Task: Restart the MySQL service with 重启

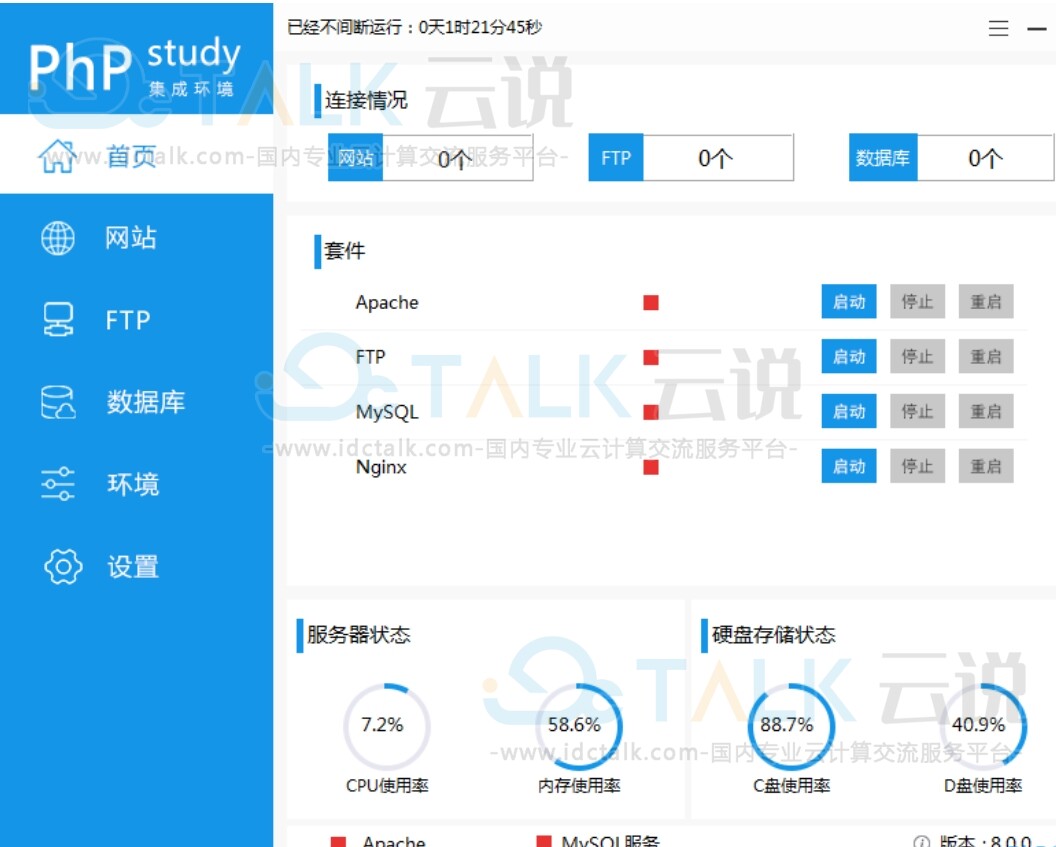Action: point(985,411)
